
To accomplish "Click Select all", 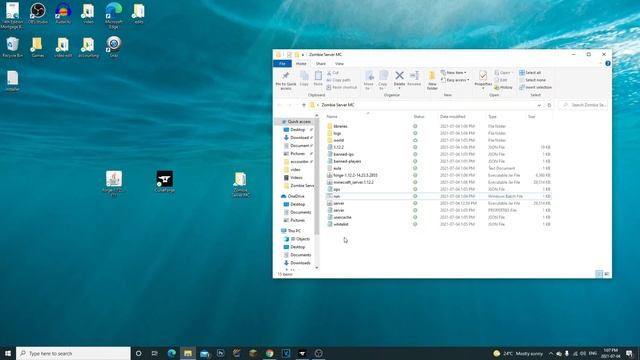I will (530, 73).
